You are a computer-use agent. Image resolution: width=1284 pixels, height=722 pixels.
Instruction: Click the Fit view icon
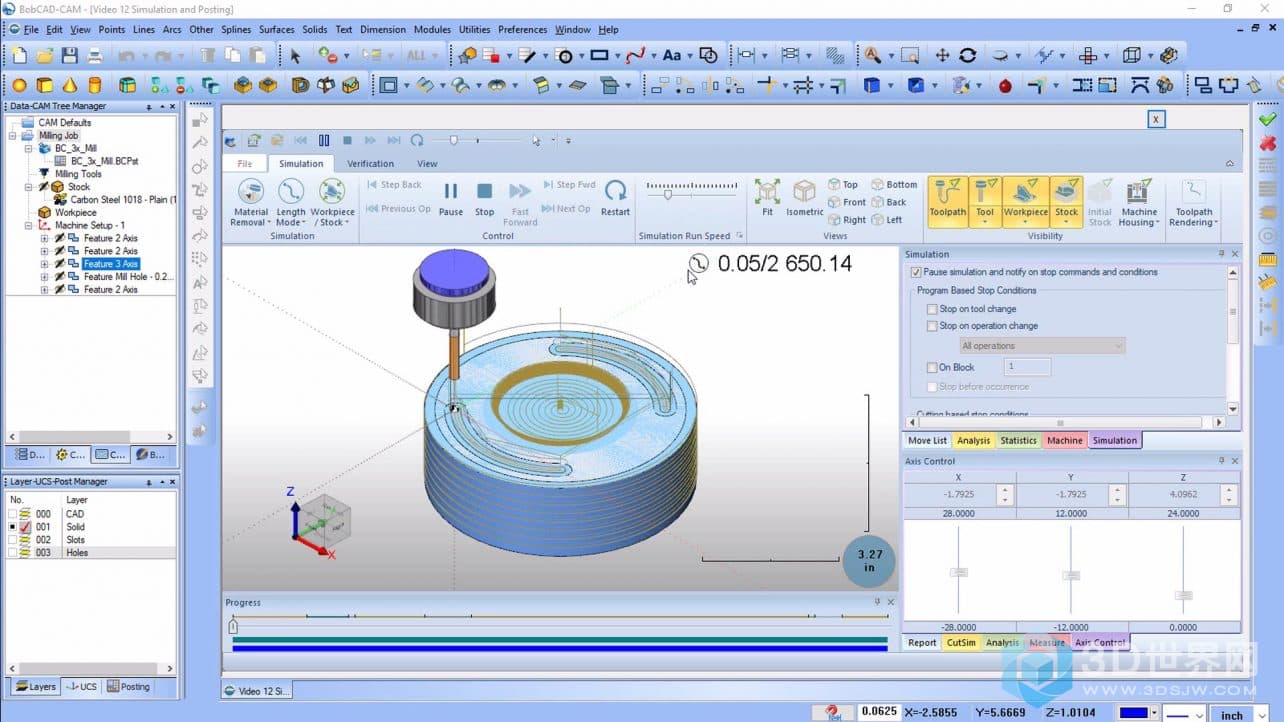coord(767,192)
